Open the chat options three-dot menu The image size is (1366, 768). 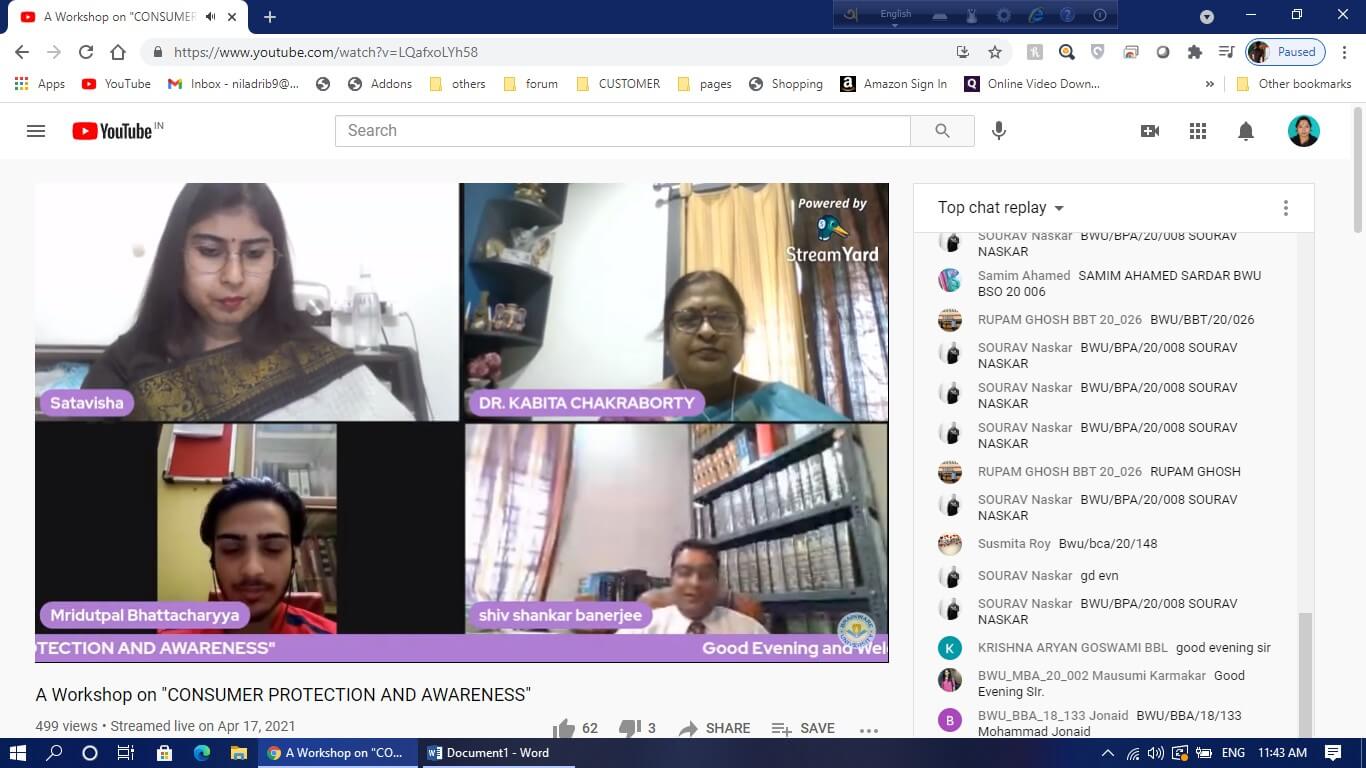1286,208
